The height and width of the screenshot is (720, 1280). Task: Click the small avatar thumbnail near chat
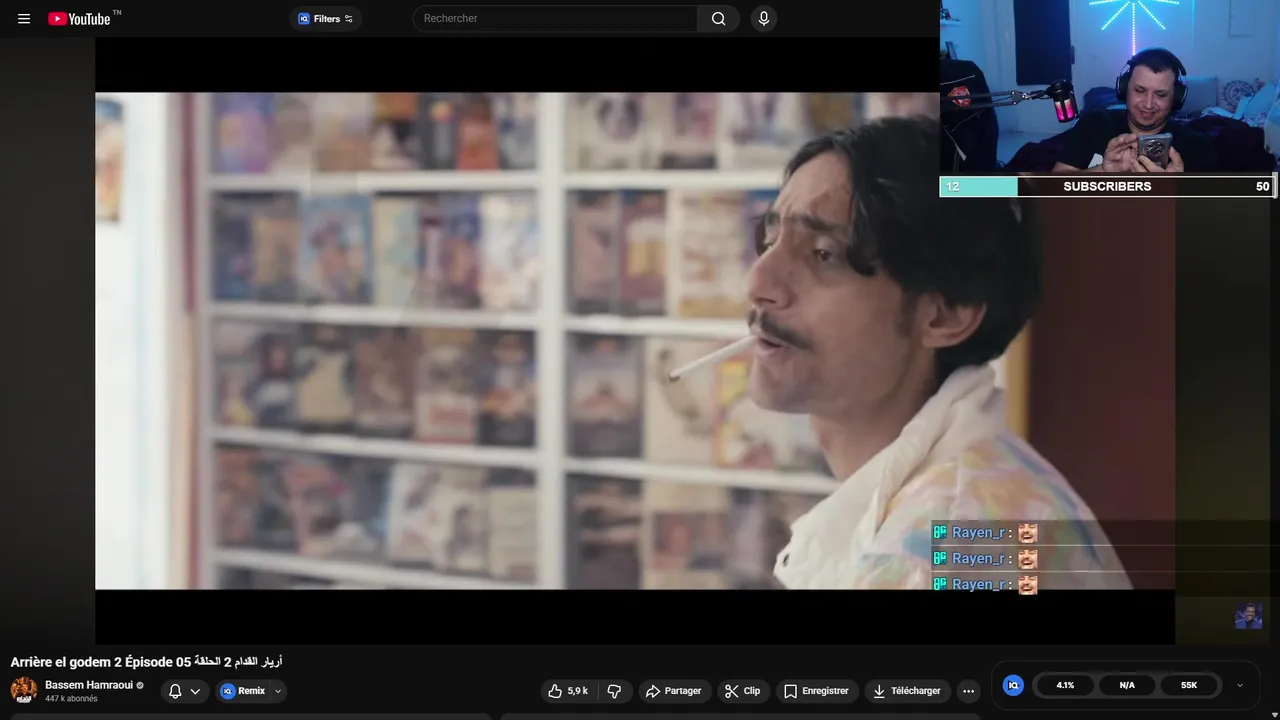click(x=1248, y=616)
